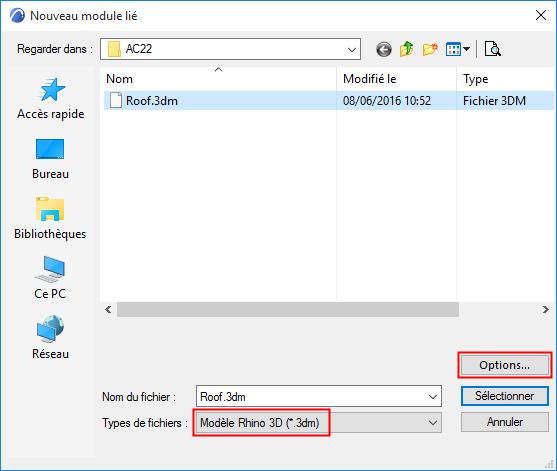This screenshot has width=557, height=471.
Task: Open the view menu dropdown
Action: point(458,49)
